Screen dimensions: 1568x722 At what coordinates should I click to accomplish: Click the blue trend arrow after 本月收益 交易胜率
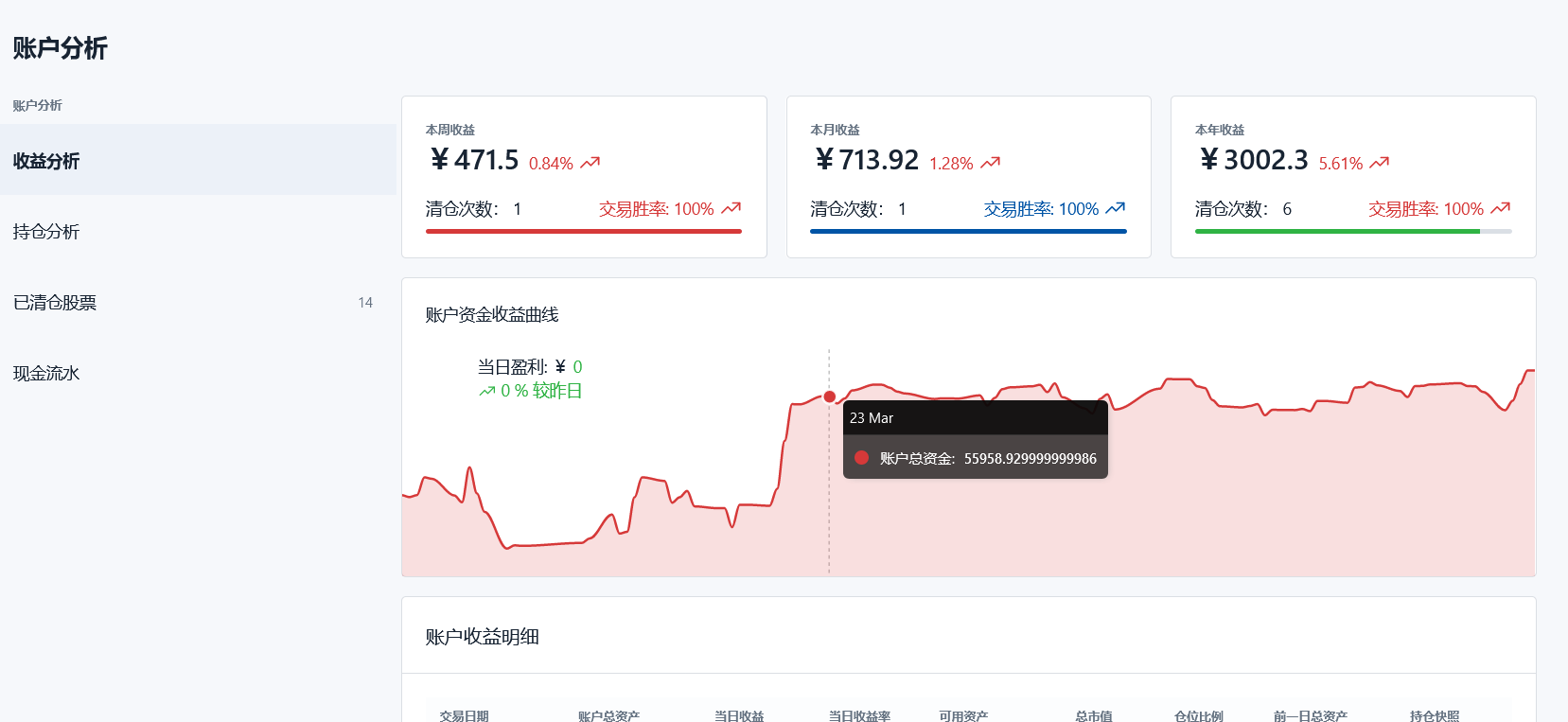tap(1116, 208)
